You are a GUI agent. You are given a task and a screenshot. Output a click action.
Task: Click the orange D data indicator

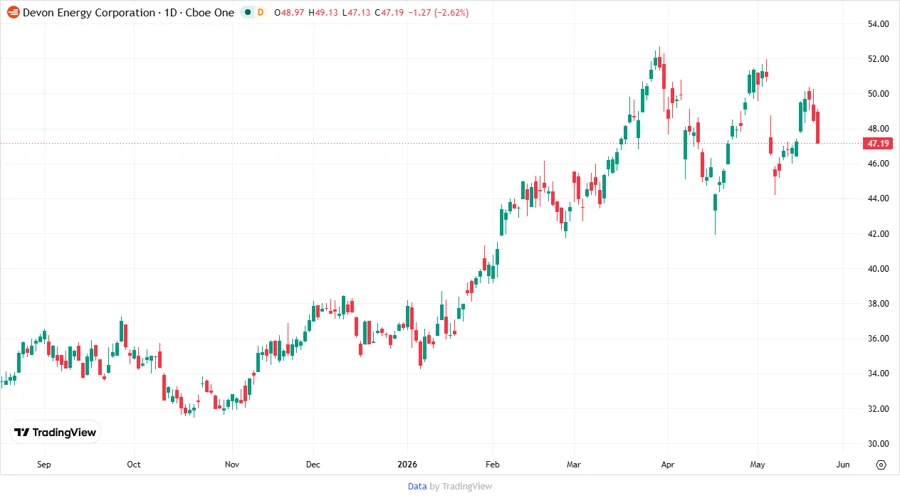[261, 12]
